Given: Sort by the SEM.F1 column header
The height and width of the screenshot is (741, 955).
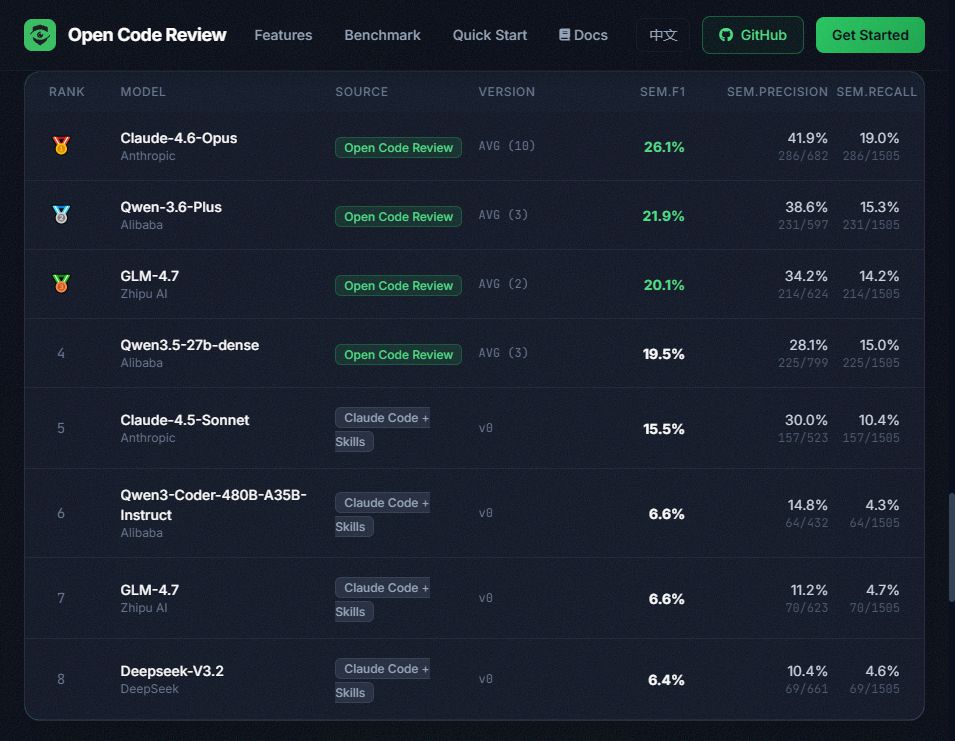Looking at the screenshot, I should [662, 92].
